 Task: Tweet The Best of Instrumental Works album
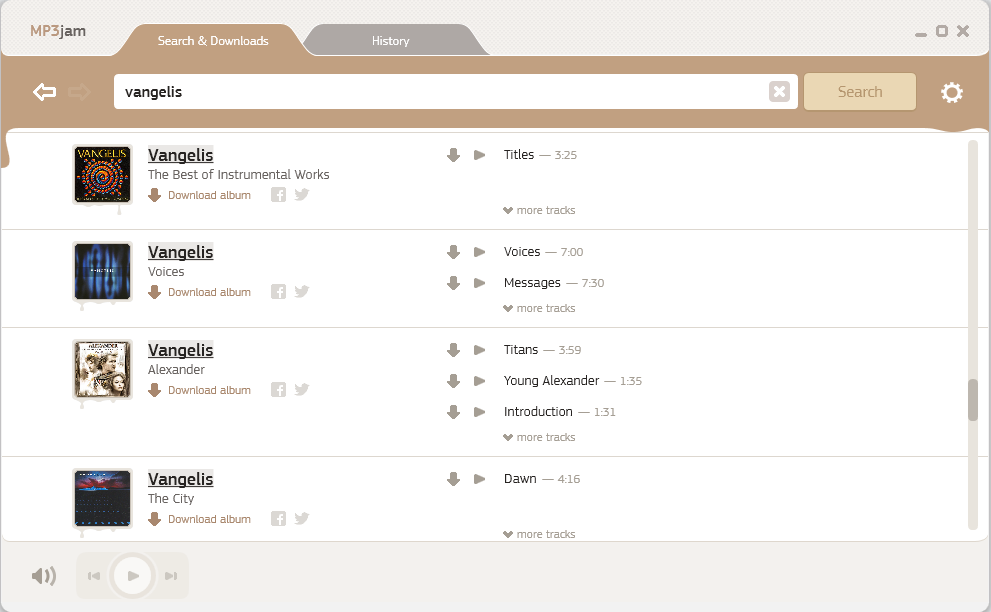coord(302,195)
